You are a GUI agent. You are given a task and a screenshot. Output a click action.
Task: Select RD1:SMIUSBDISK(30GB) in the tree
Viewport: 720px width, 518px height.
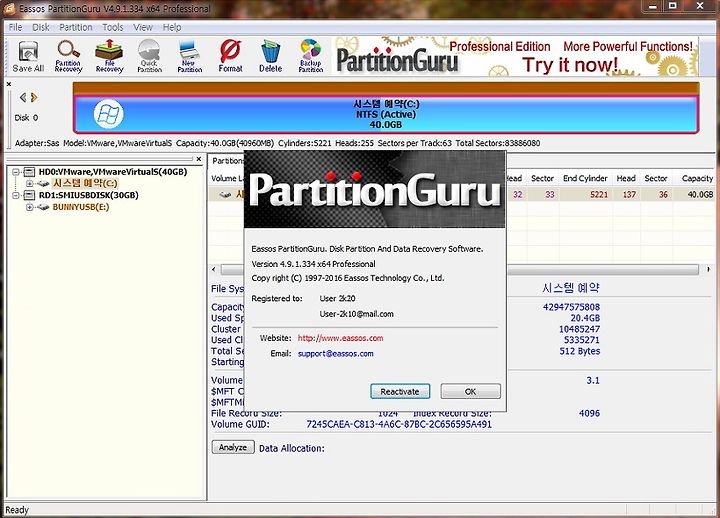89,195
